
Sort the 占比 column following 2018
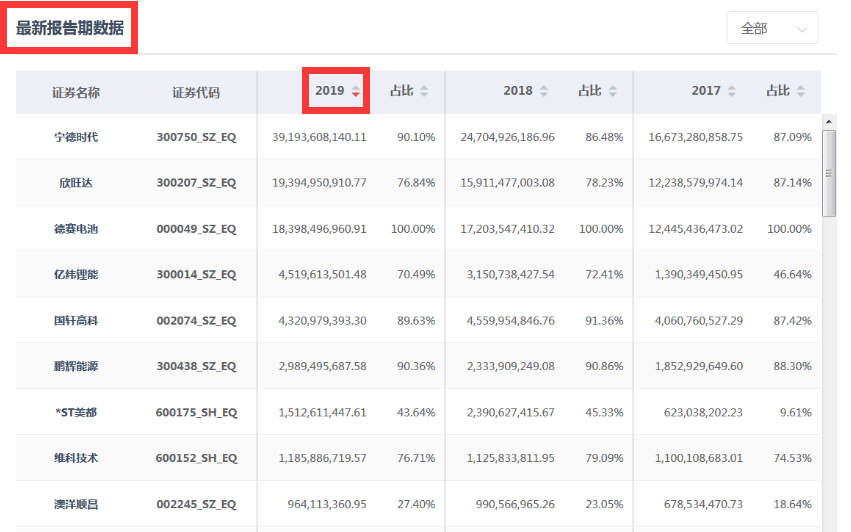[x=612, y=91]
